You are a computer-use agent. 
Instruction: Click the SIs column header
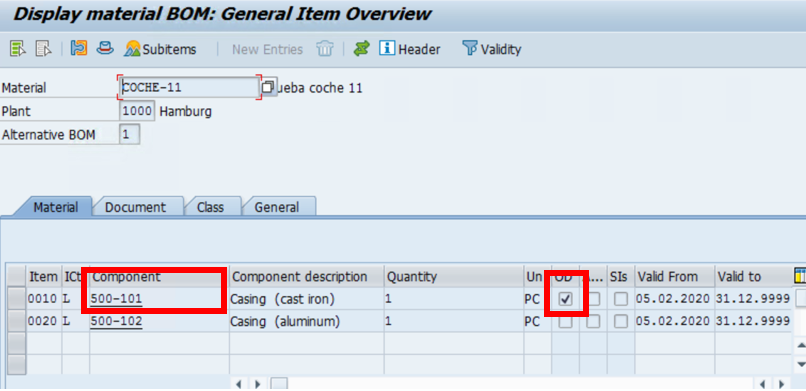tap(620, 277)
